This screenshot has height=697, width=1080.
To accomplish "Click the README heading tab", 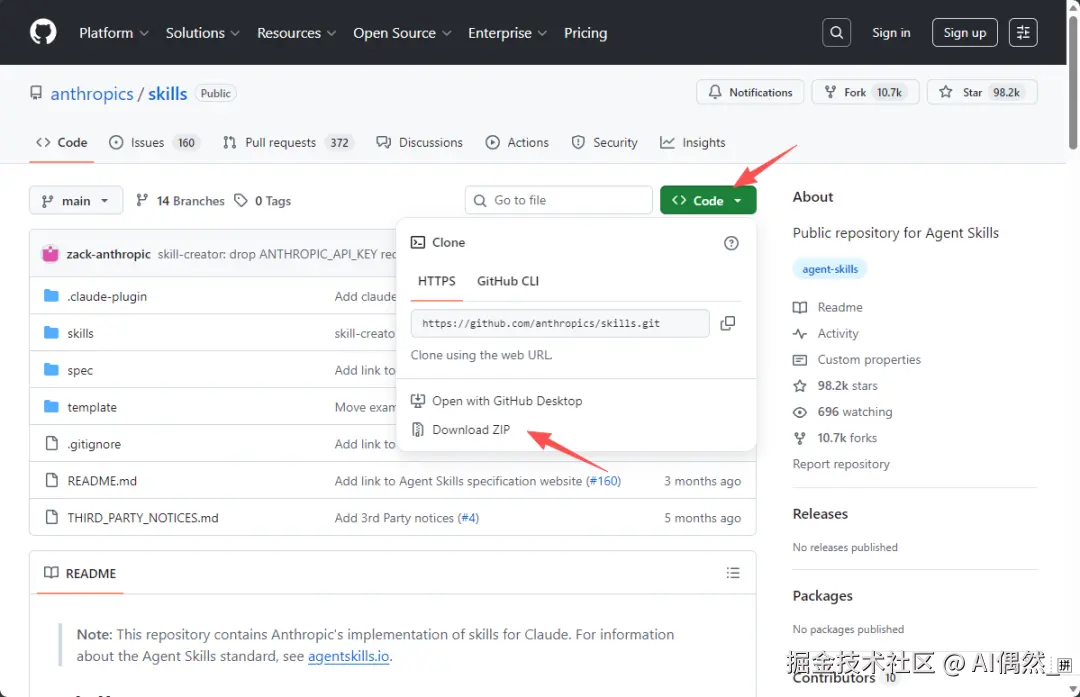I will pos(80,573).
